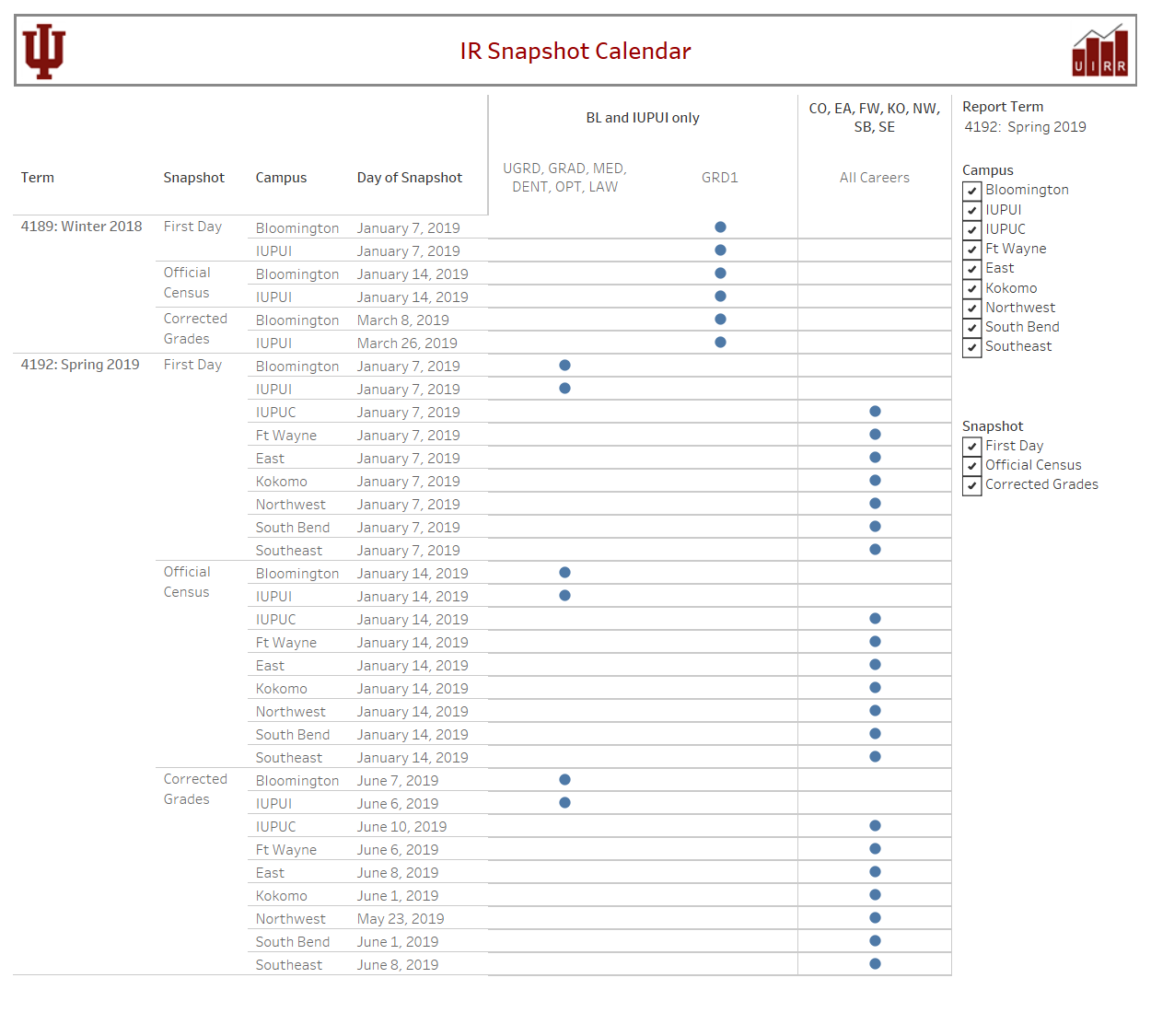Toggle the IUPUI campus filter checkbox
The height and width of the screenshot is (1036, 1151).
click(971, 210)
